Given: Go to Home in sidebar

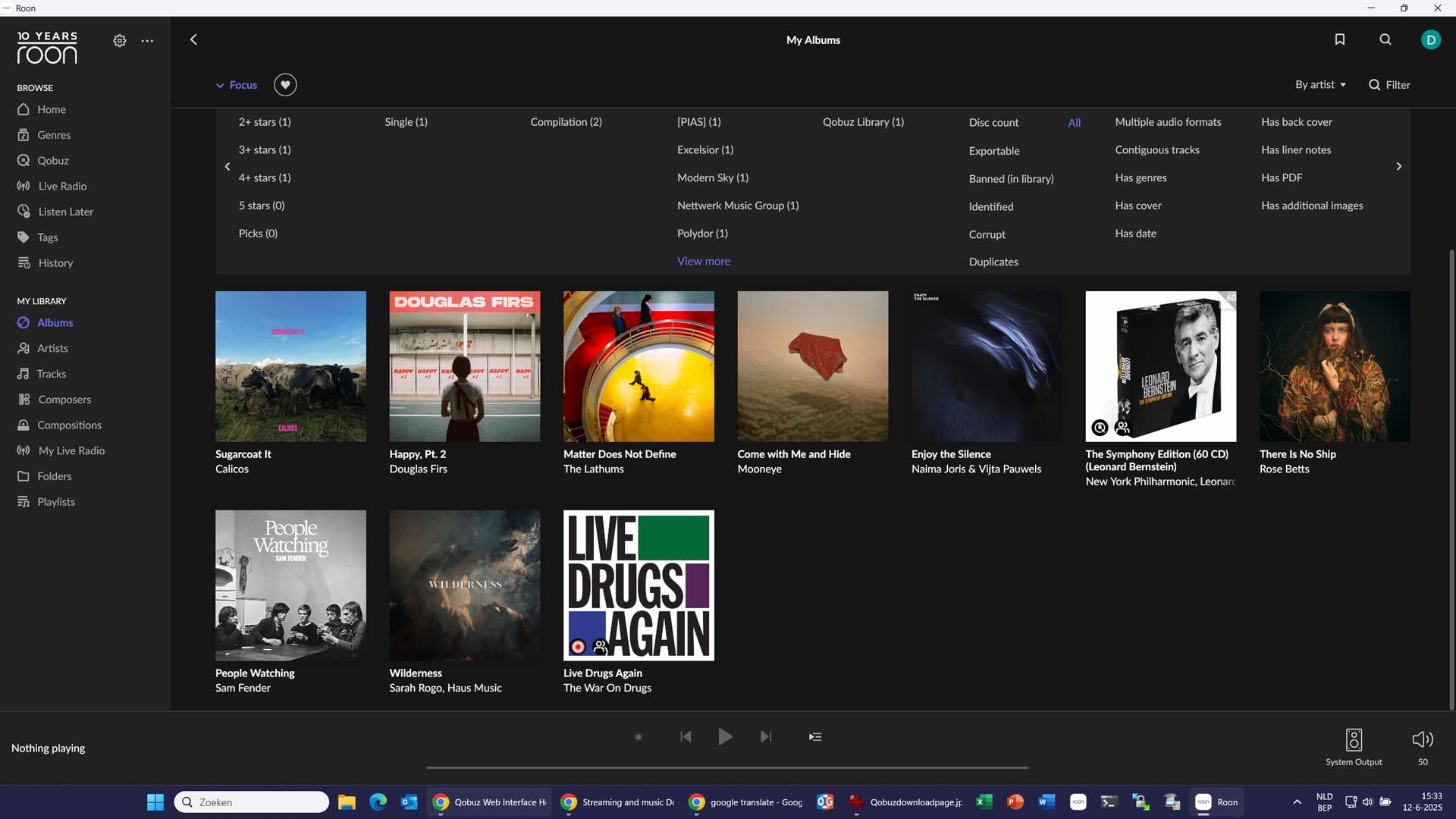Looking at the screenshot, I should pyautogui.click(x=52, y=109).
